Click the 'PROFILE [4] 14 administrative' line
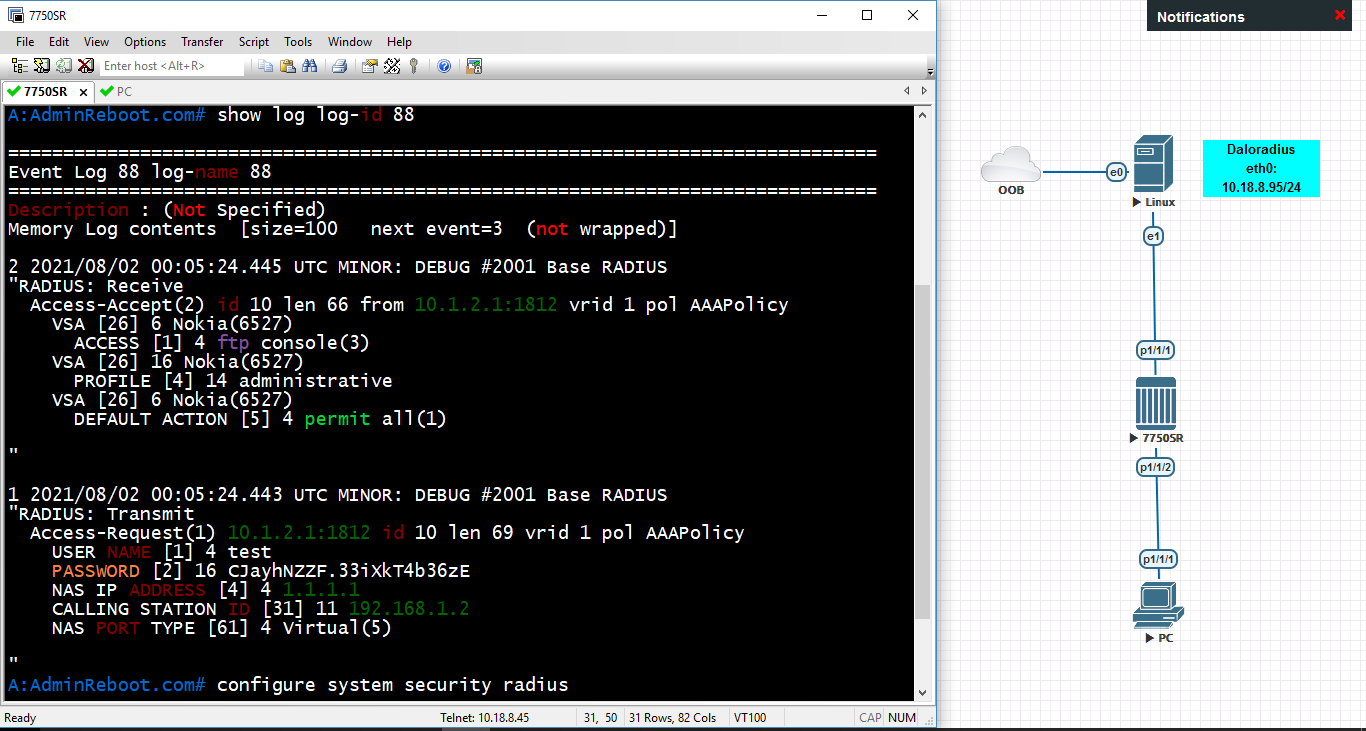Viewport: 1366px width, 731px height. tap(233, 381)
